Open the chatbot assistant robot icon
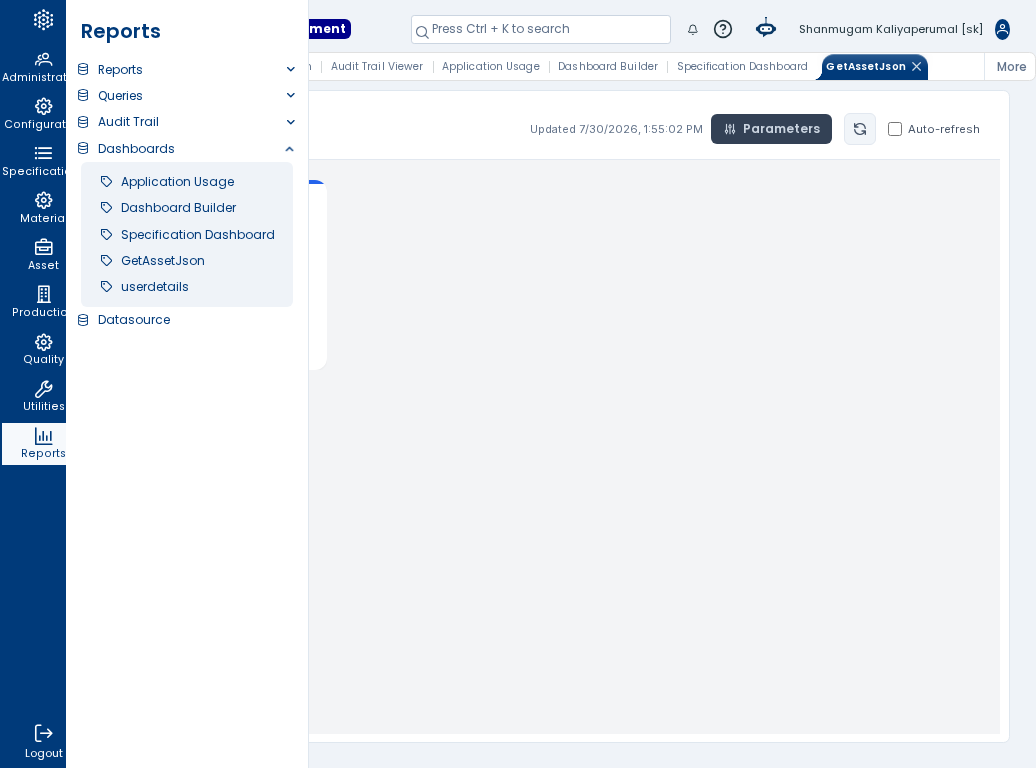 (766, 28)
